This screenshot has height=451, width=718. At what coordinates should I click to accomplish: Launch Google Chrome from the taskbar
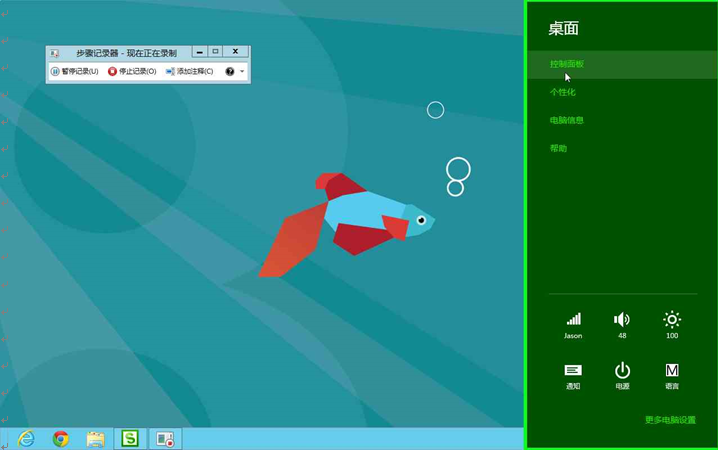point(61,439)
